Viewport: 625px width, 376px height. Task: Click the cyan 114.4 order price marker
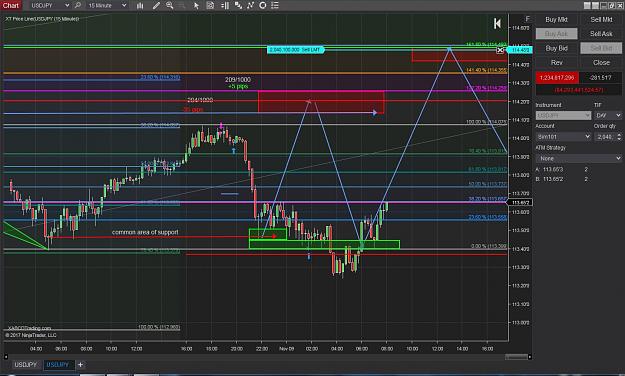520,50
